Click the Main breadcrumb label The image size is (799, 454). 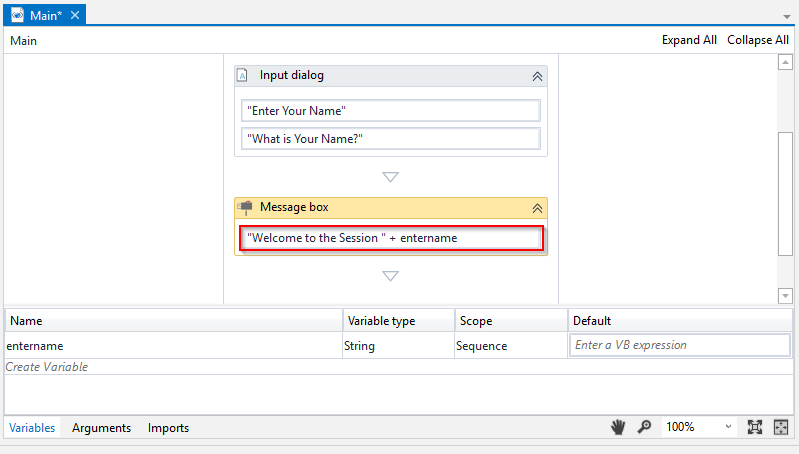23,41
